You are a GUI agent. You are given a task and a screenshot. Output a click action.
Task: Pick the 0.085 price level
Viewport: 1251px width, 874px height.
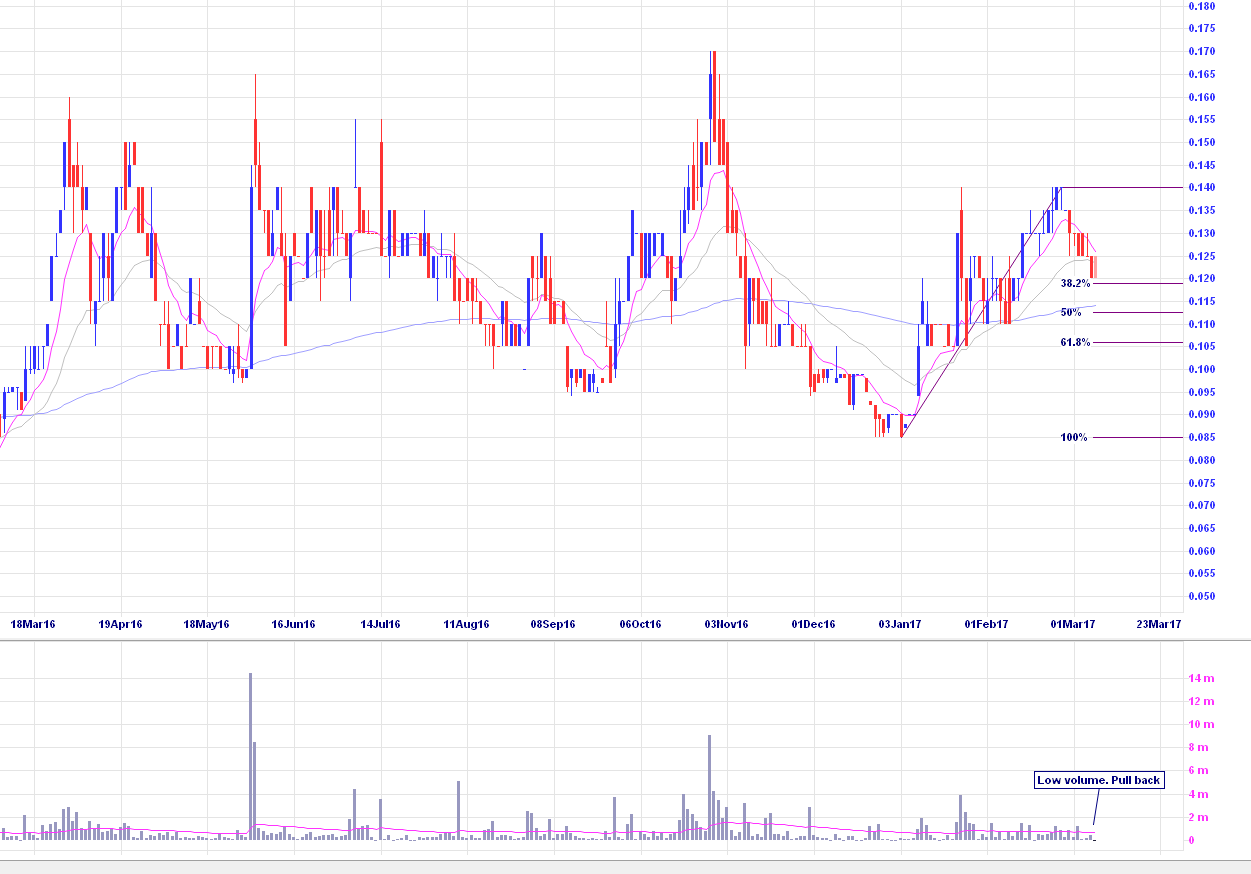tap(1201, 437)
